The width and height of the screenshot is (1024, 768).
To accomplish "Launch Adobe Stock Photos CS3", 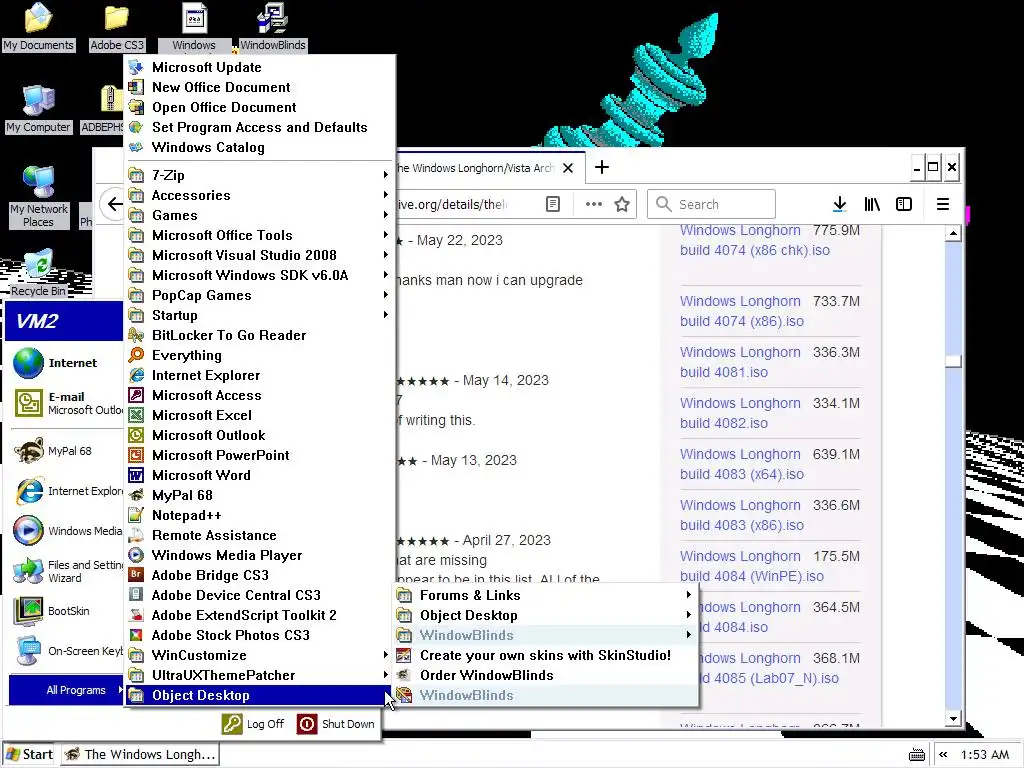I will coord(259,635).
